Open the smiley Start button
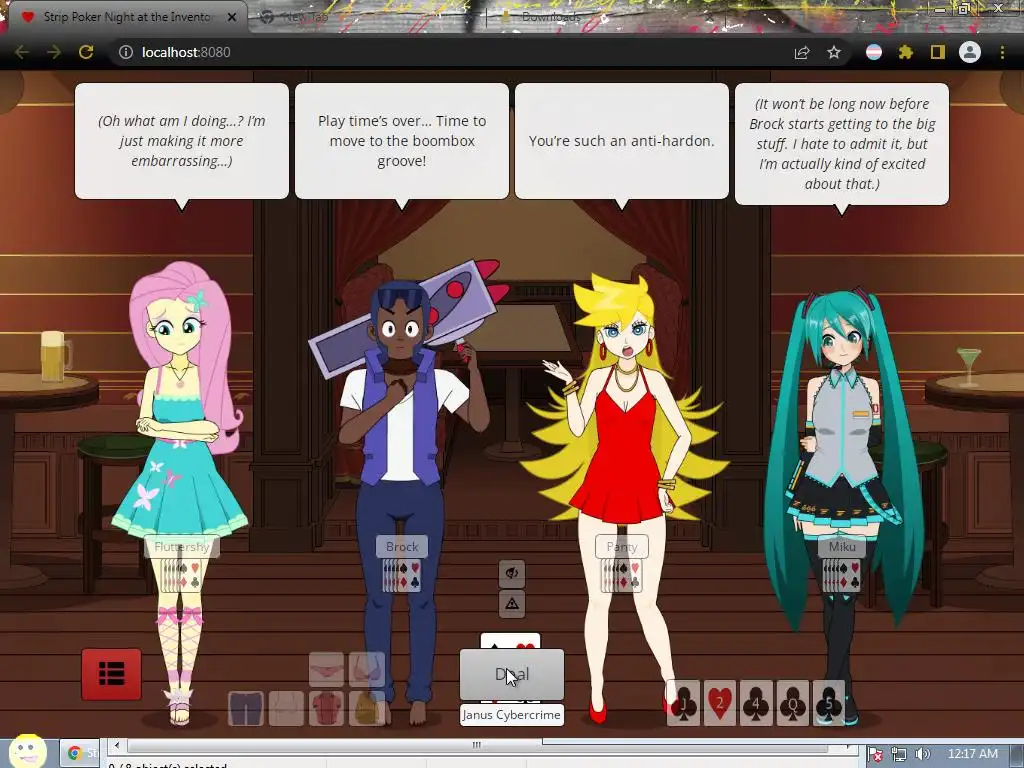The width and height of the screenshot is (1024, 768). (x=27, y=752)
